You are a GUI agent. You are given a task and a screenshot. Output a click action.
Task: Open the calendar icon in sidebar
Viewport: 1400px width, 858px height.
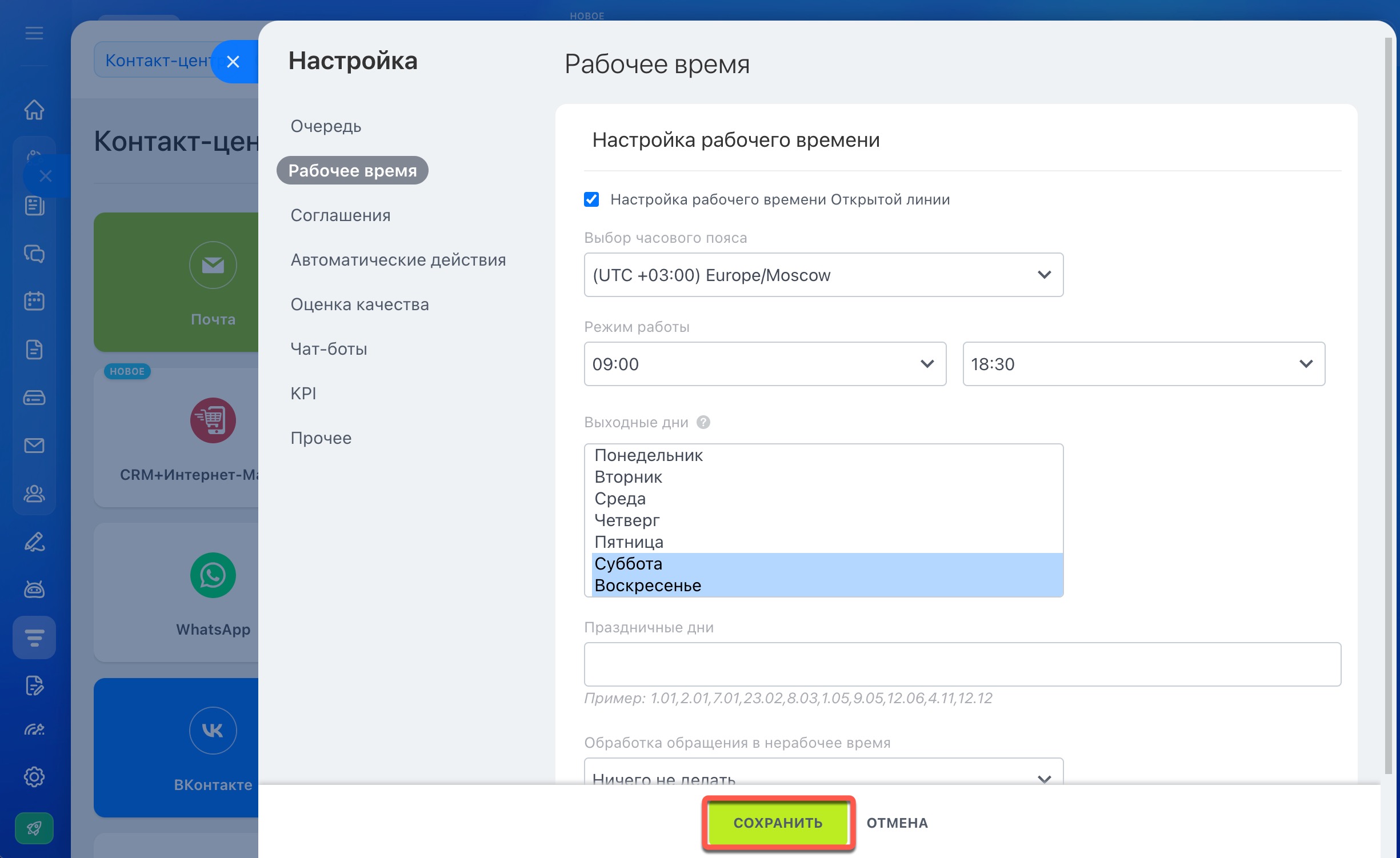[34, 301]
